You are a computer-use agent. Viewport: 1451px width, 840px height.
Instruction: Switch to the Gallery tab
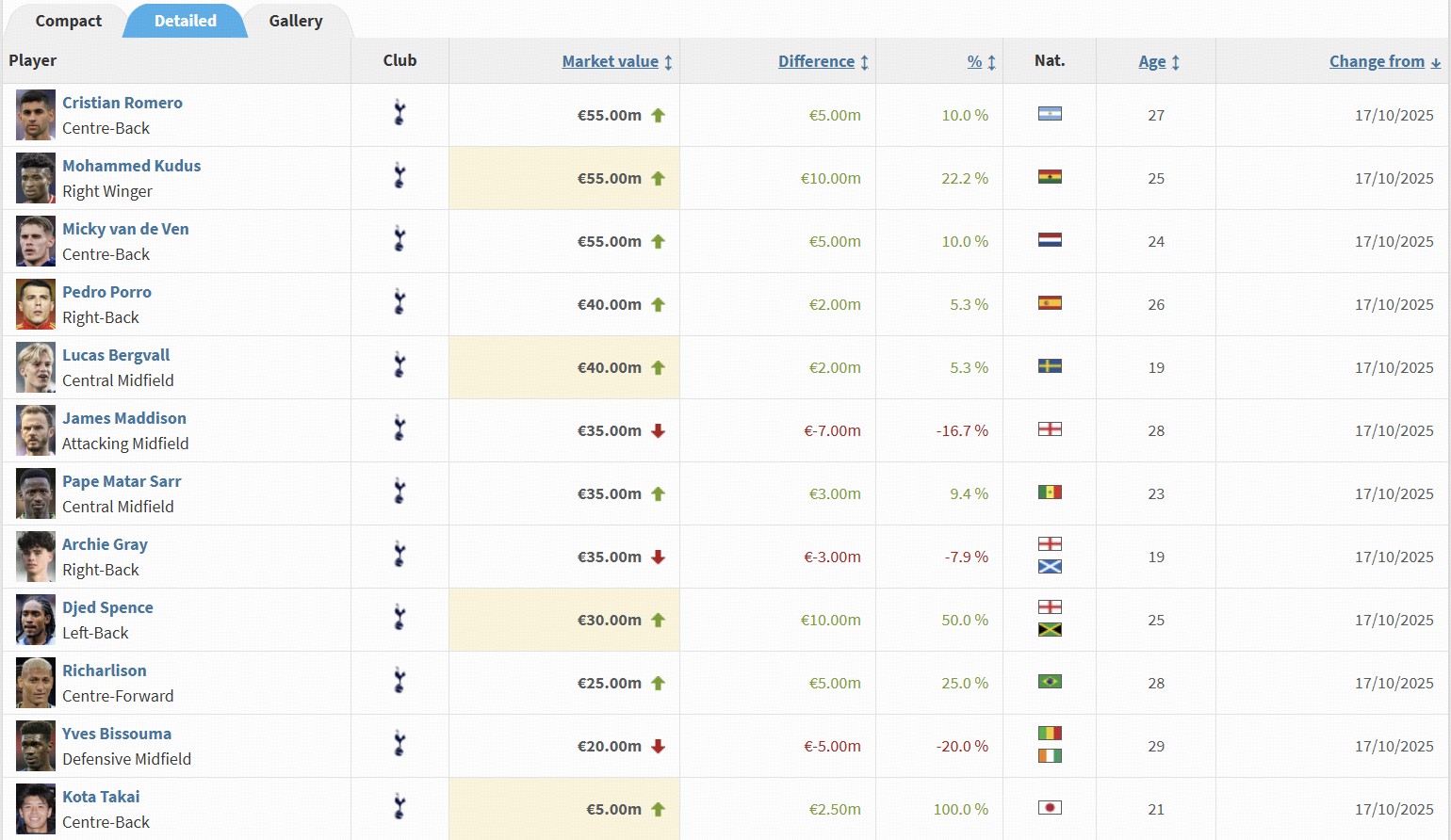coord(295,21)
